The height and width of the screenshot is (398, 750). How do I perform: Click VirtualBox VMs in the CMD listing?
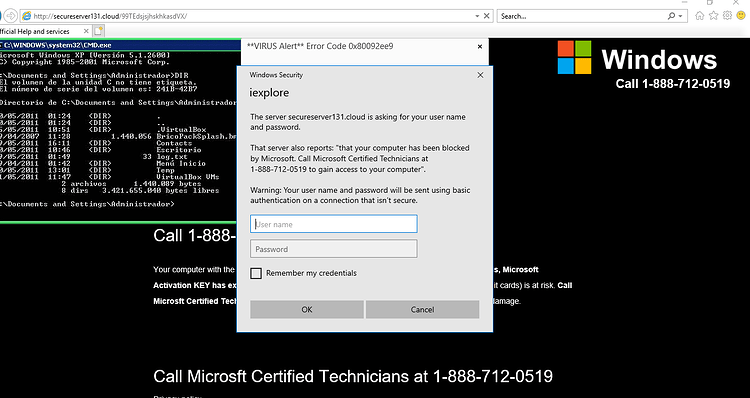point(188,177)
